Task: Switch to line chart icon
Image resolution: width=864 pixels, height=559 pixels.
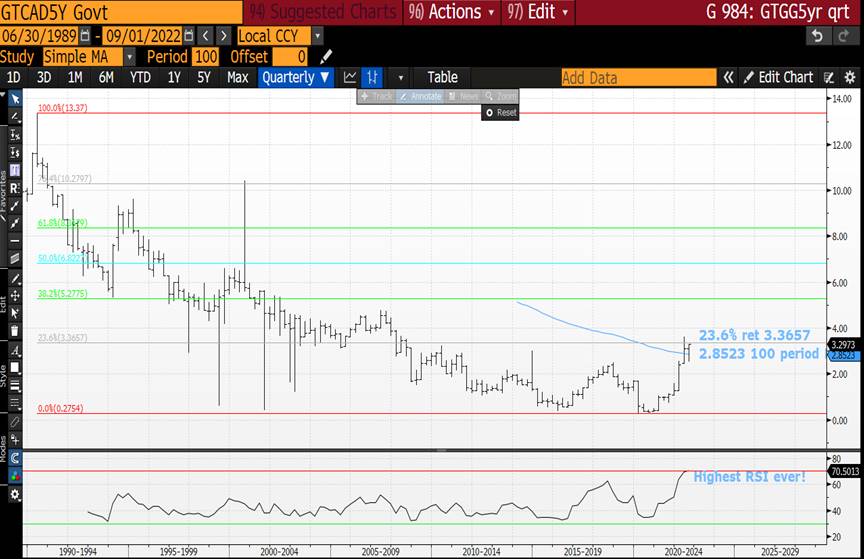Action: 350,77
